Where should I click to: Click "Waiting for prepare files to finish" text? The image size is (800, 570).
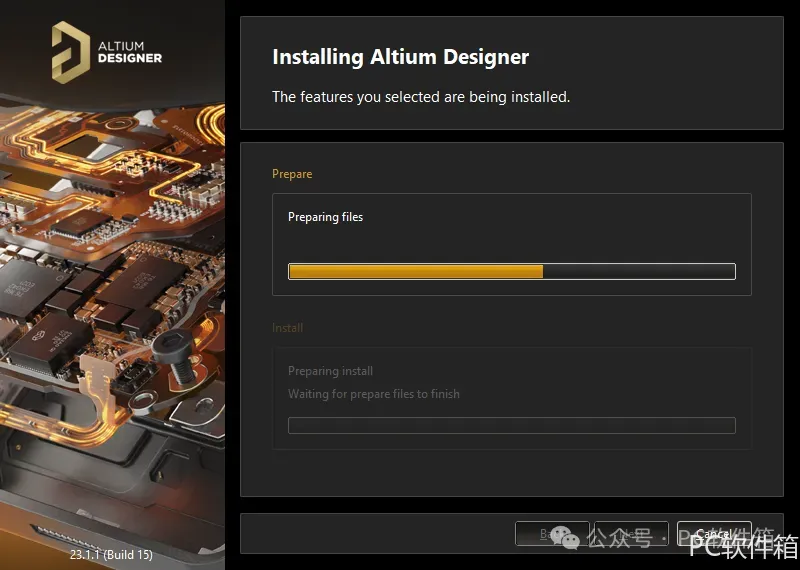click(374, 394)
